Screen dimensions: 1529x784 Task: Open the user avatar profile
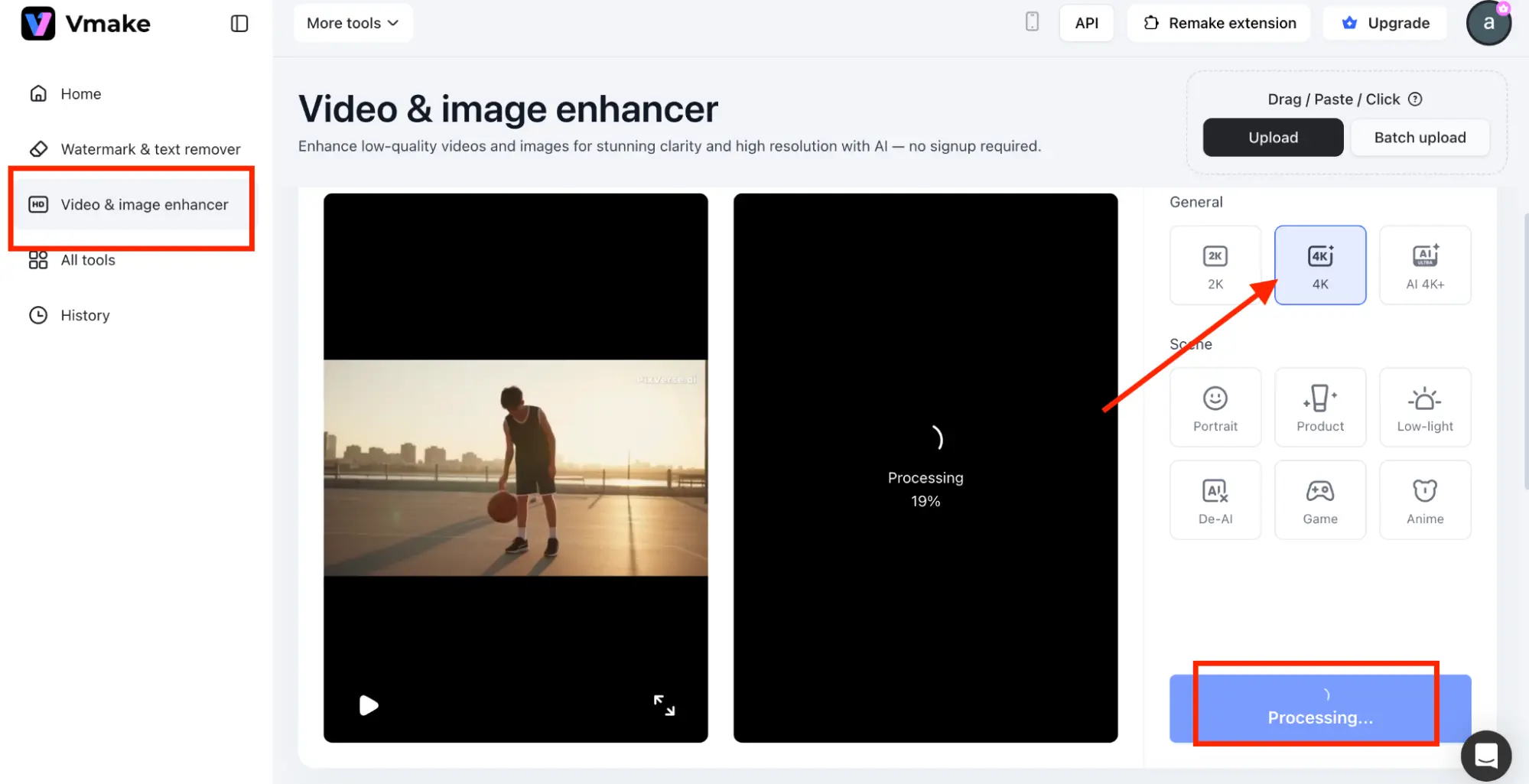pyautogui.click(x=1488, y=23)
